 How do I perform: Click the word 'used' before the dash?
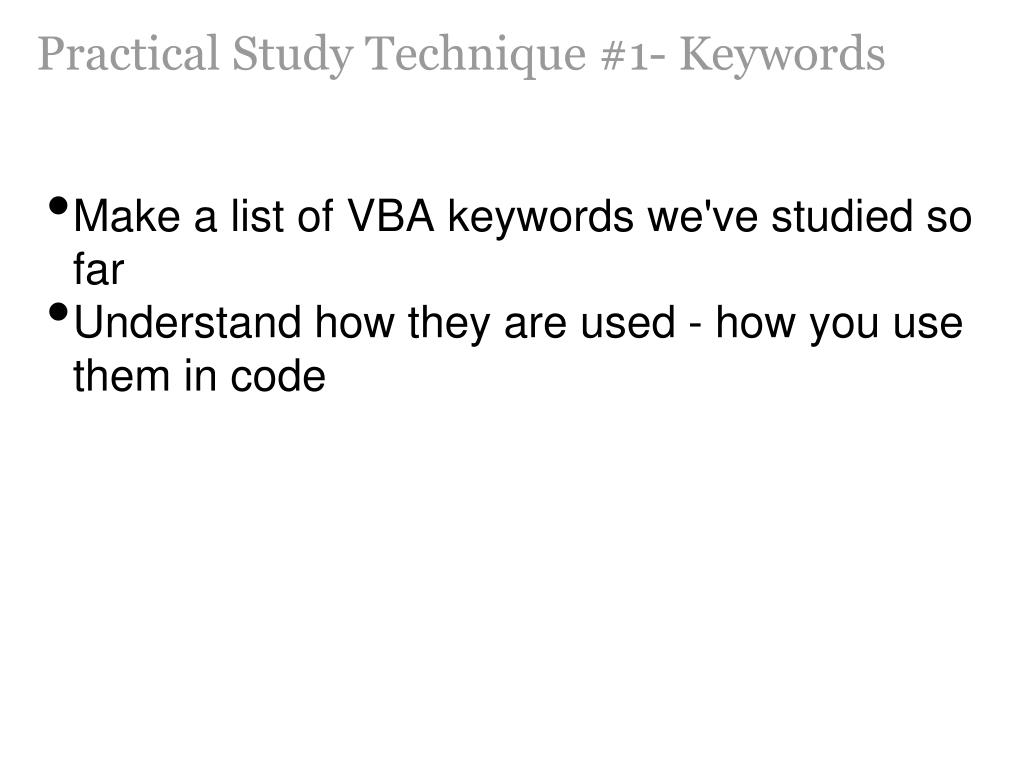(628, 322)
